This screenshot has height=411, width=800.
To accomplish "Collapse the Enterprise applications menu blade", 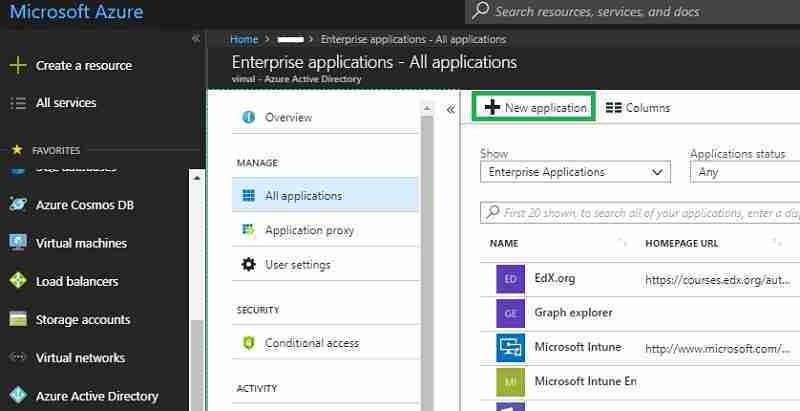I will tap(451, 109).
